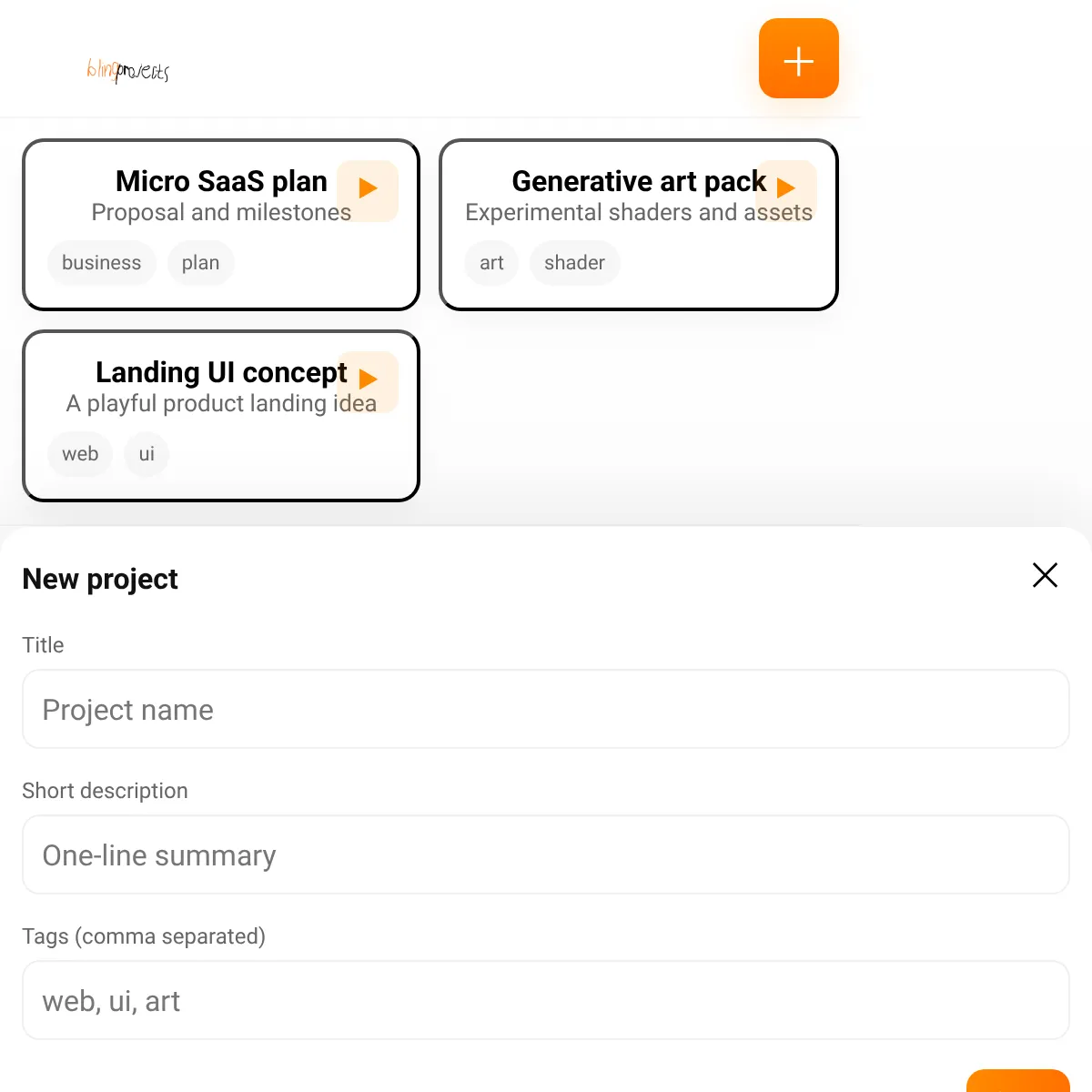The width and height of the screenshot is (1092, 1092).
Task: Open the Landing UI concept card title
Action: [x=221, y=372]
